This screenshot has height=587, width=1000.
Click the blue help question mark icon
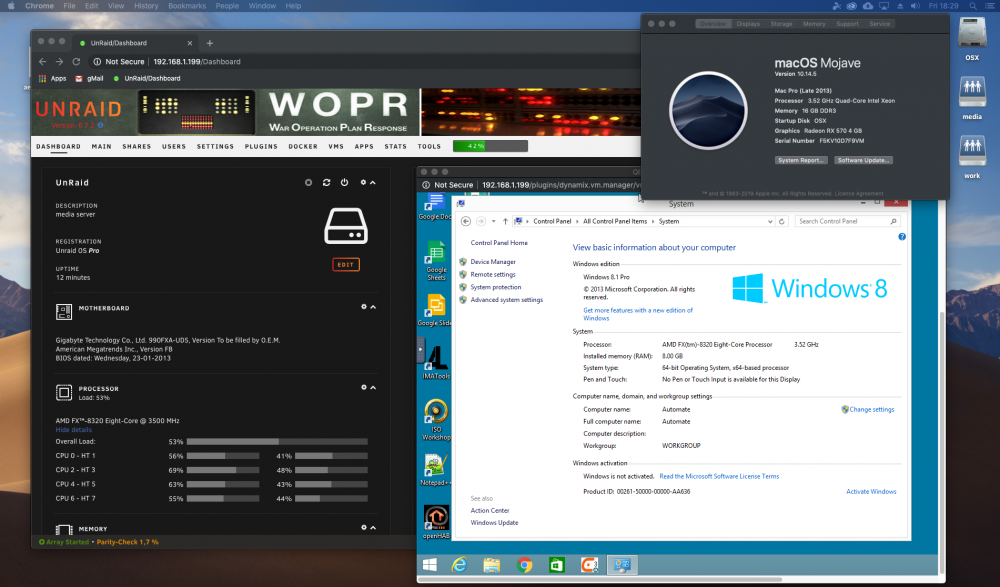click(902, 237)
